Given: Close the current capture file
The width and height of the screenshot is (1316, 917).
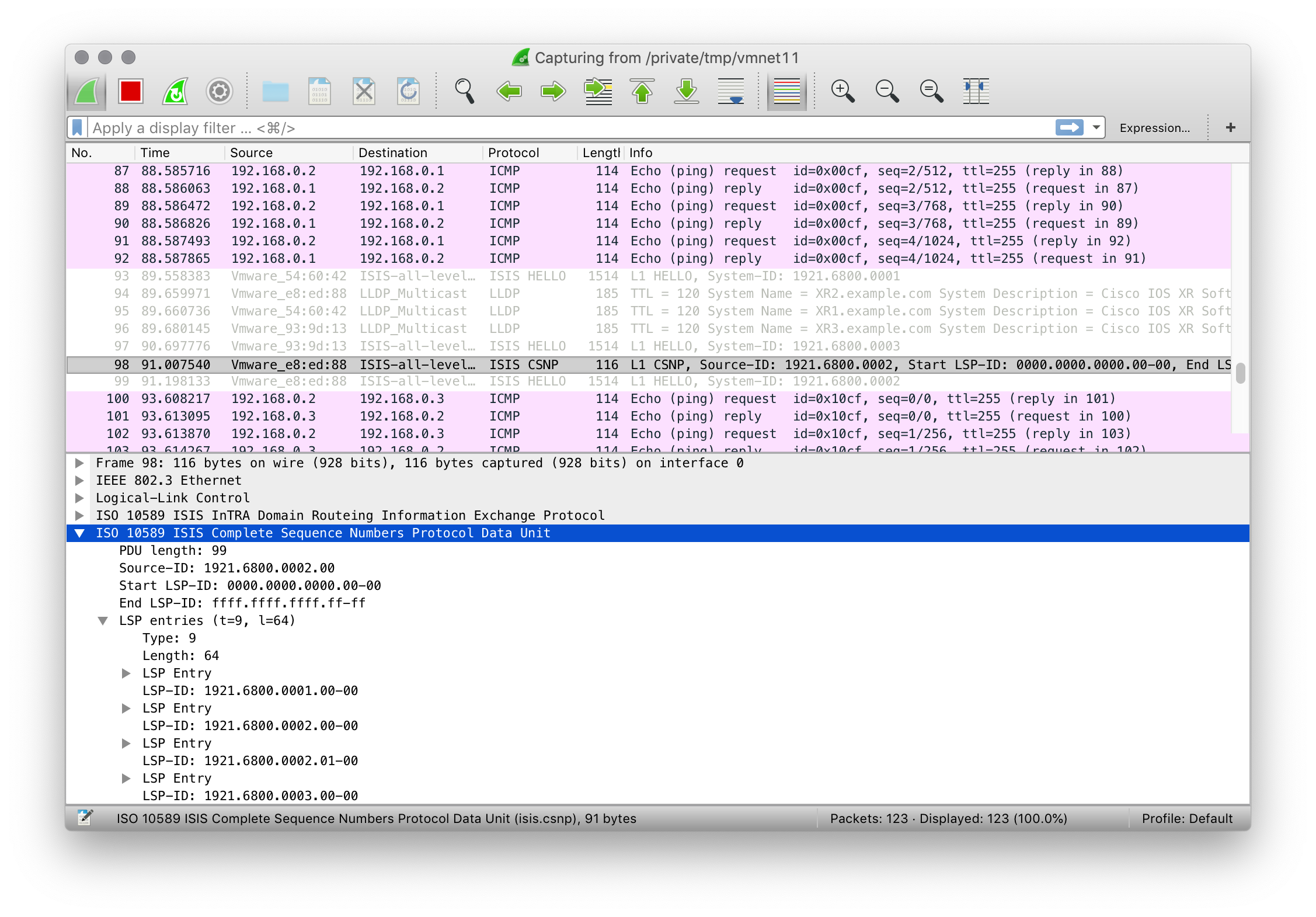Looking at the screenshot, I should coord(364,91).
